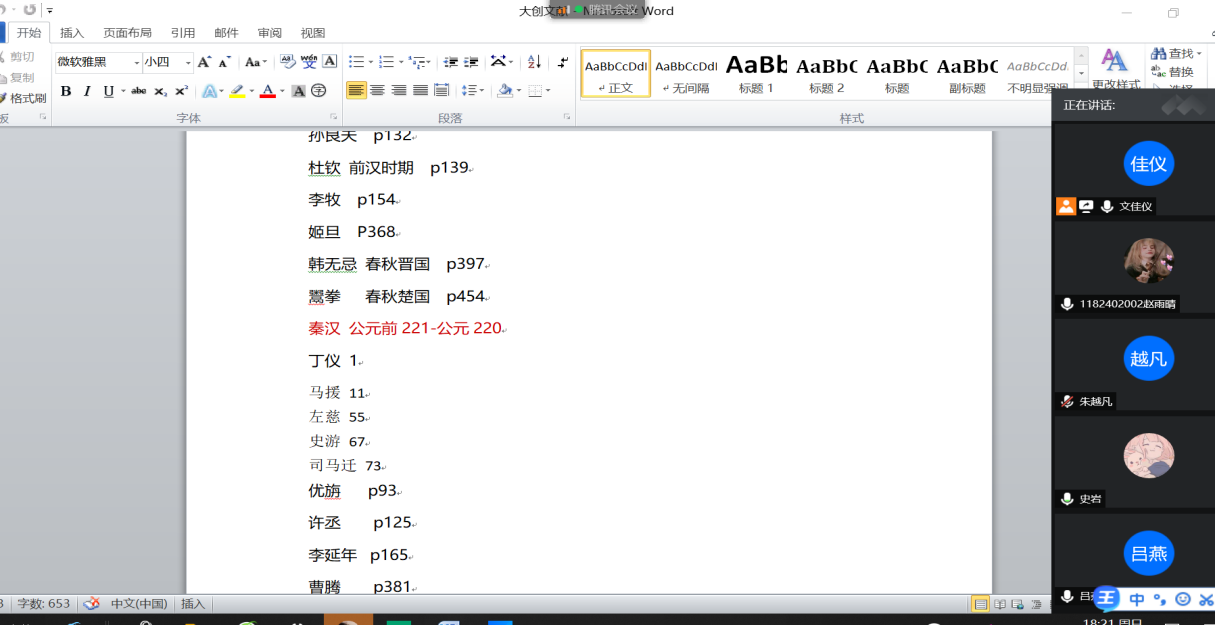
Task: Expand the line spacing dropdown
Action: [474, 91]
